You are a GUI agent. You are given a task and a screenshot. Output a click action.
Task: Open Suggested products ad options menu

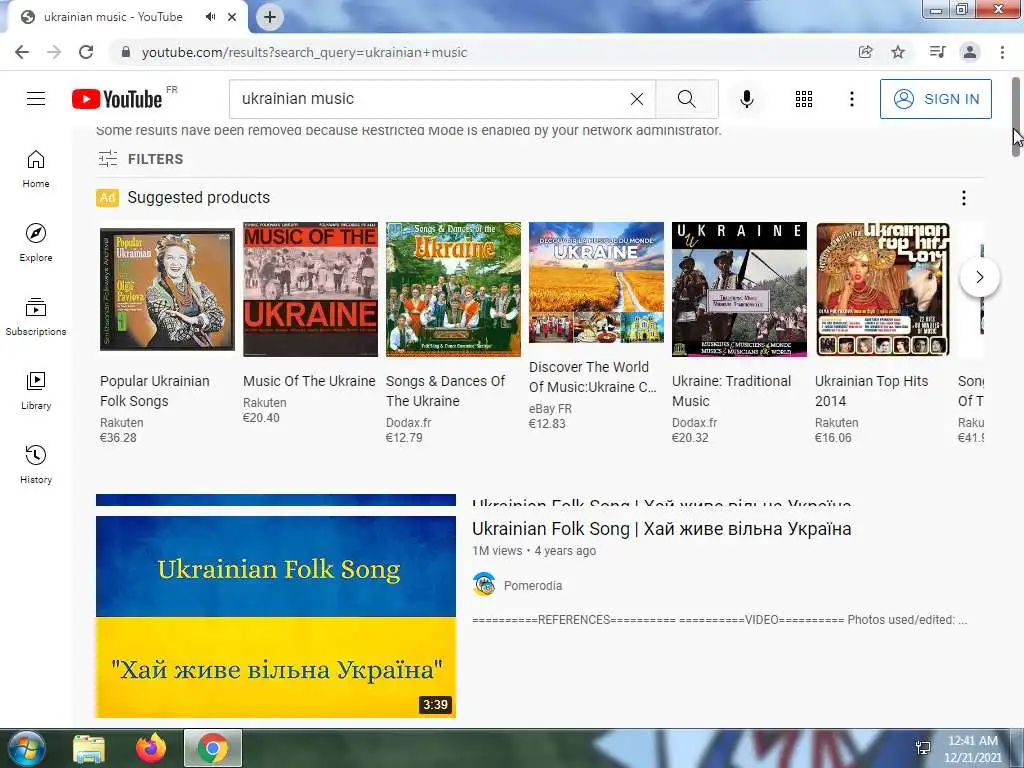coord(963,198)
